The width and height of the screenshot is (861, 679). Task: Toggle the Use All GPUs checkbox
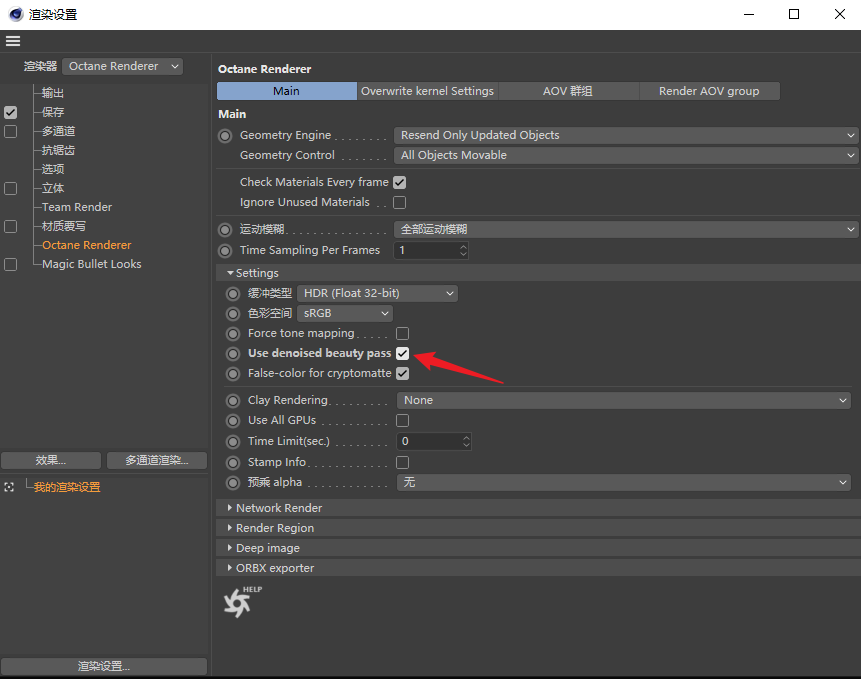point(402,421)
